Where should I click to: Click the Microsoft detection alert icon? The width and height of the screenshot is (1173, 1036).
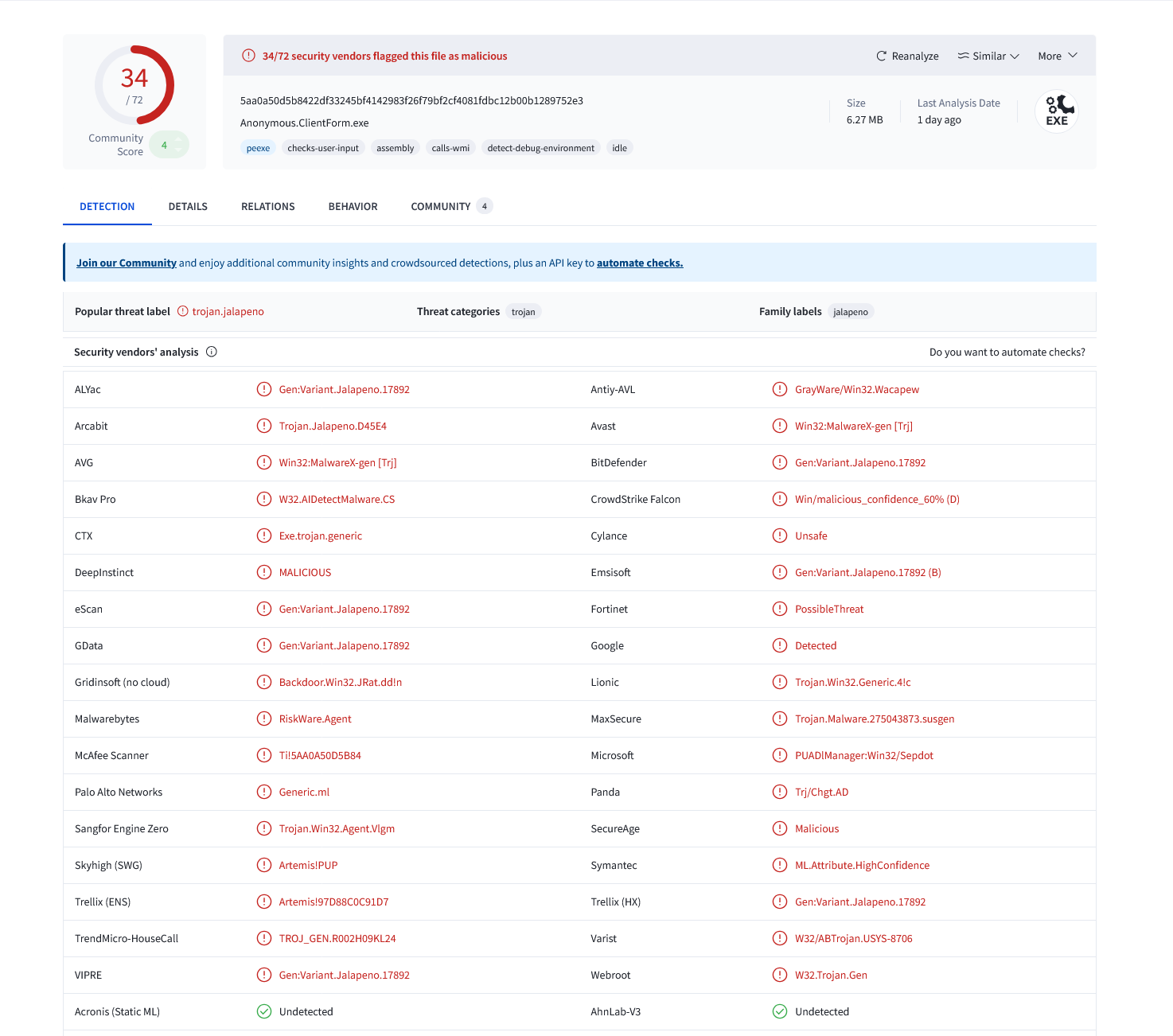[780, 755]
